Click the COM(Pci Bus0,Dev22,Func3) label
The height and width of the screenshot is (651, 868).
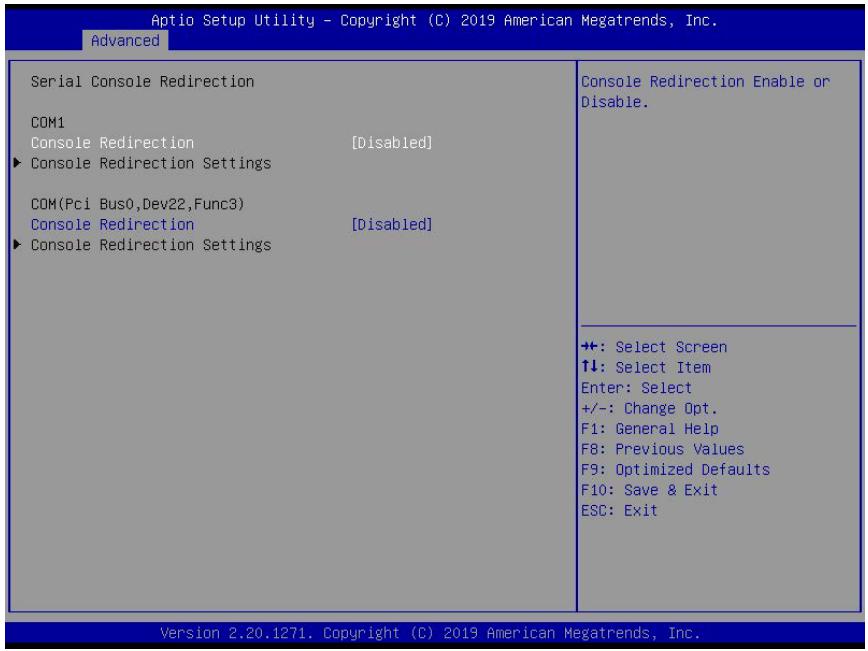[x=137, y=204]
